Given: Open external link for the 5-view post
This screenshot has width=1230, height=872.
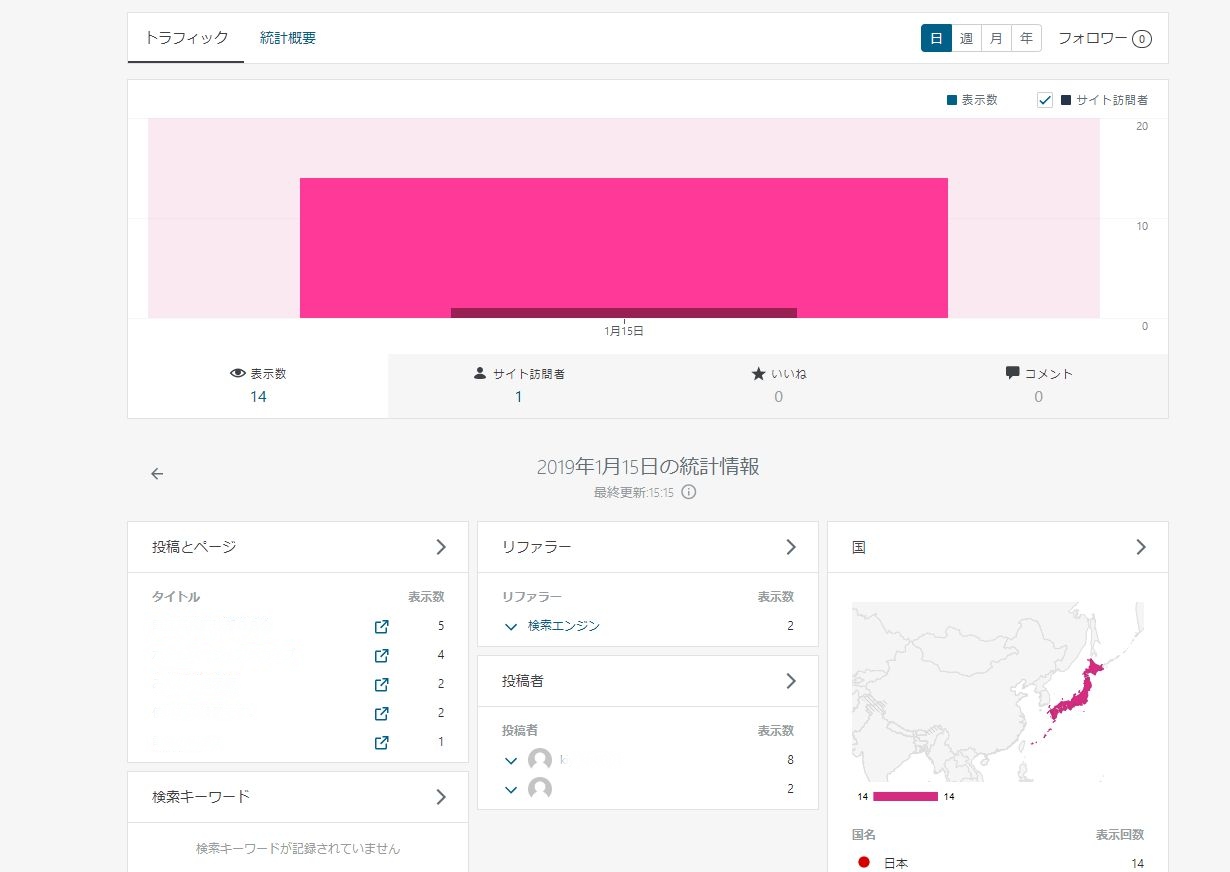Looking at the screenshot, I should (x=381, y=627).
